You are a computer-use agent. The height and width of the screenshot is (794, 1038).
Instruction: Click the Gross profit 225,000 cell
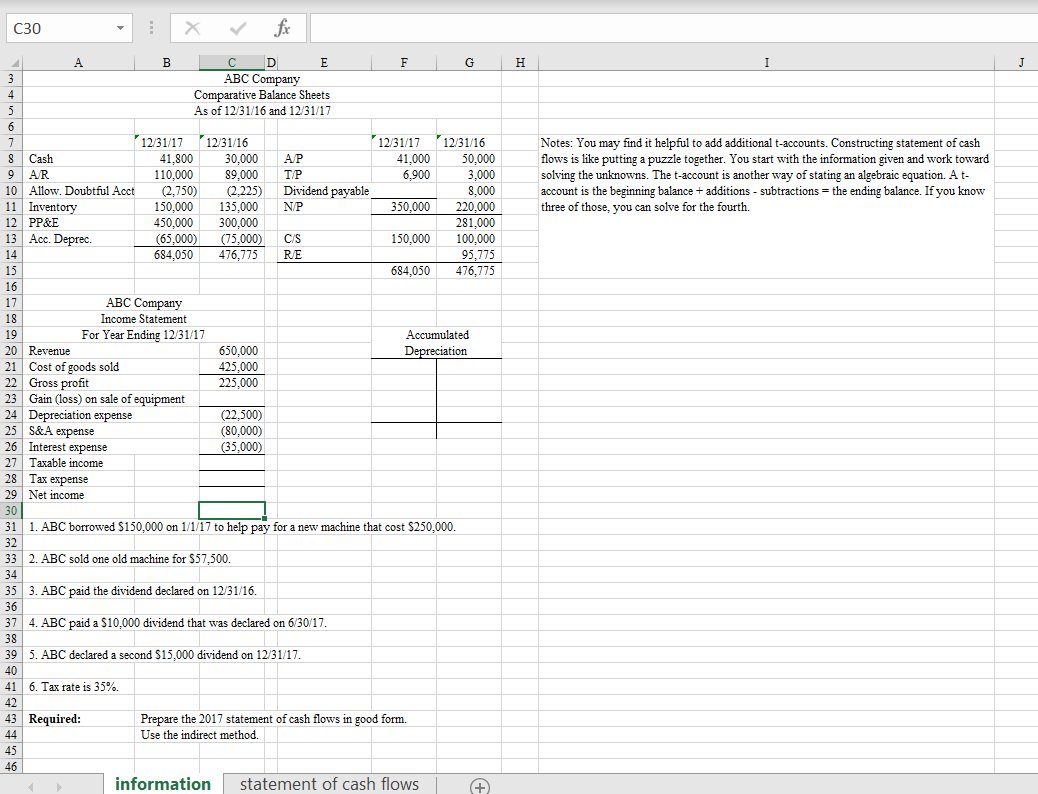[232, 383]
